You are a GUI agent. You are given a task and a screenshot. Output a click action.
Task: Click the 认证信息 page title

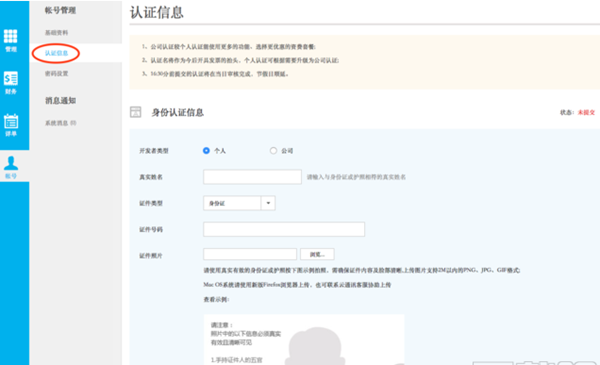(157, 12)
